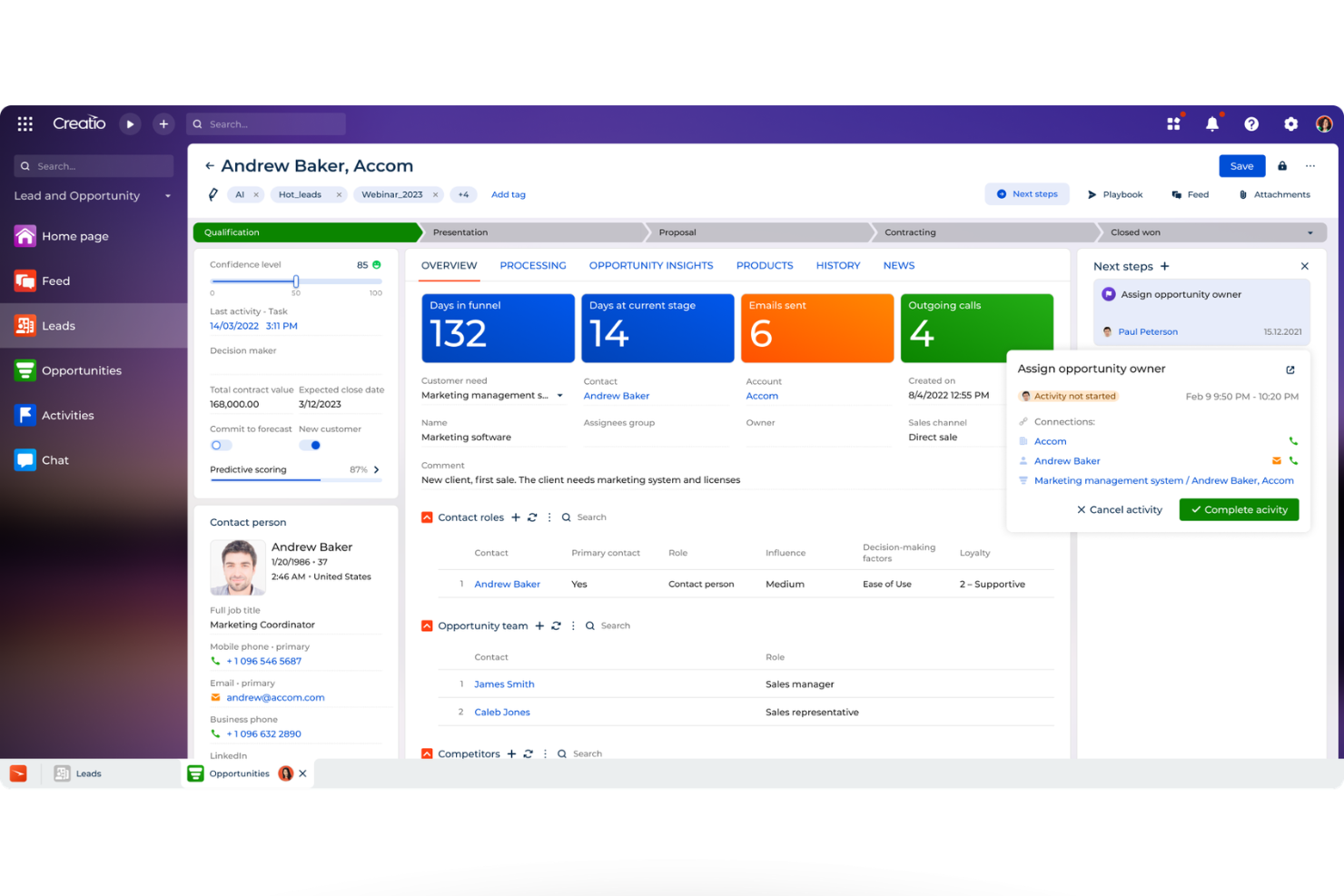Viewport: 1344px width, 896px height.
Task: Call mobile number +1 096 546 5687
Action: [263, 661]
